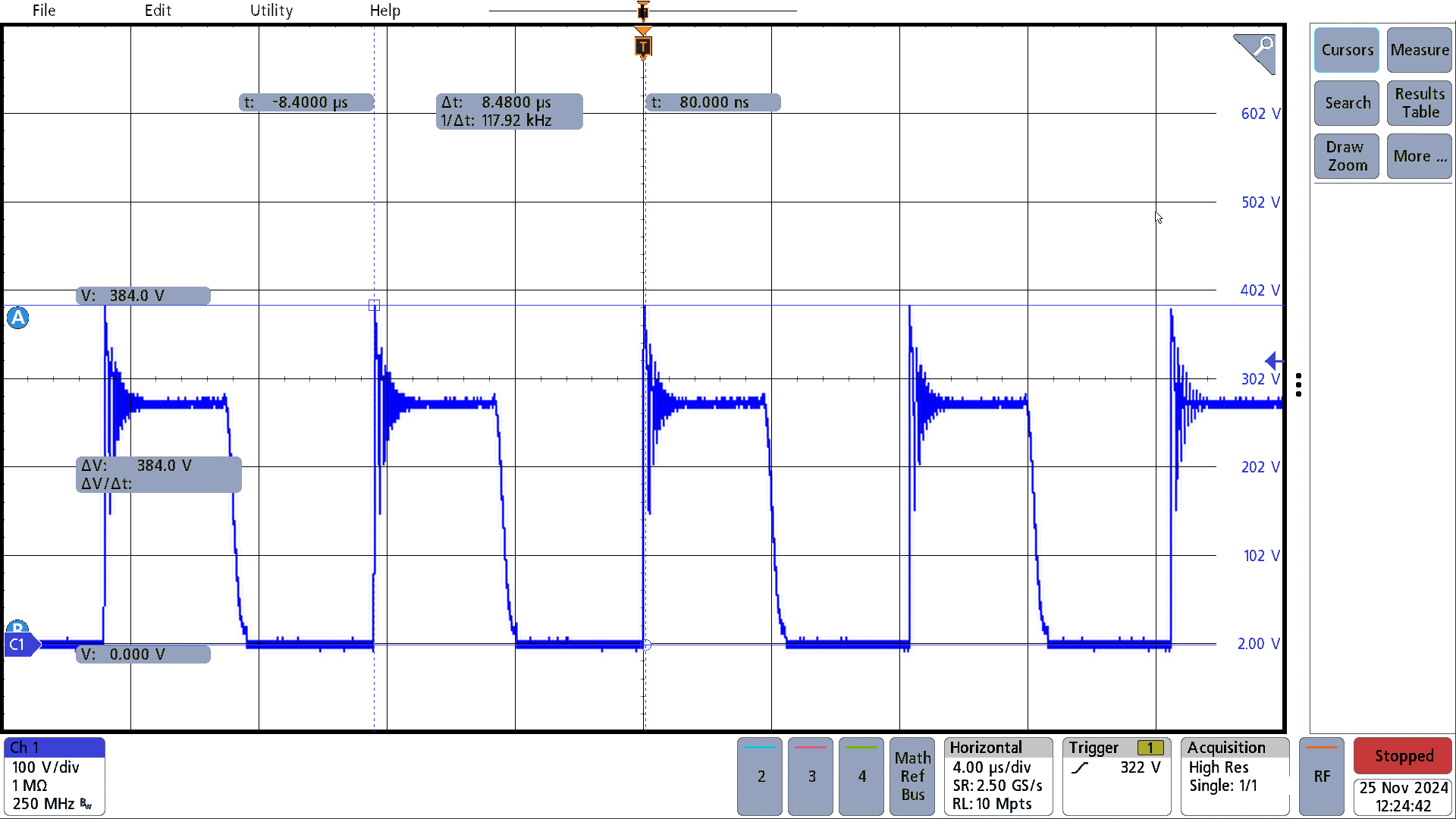Click the waveform record position indicator at top
Viewport: 1456px width, 819px height.
pos(643,11)
